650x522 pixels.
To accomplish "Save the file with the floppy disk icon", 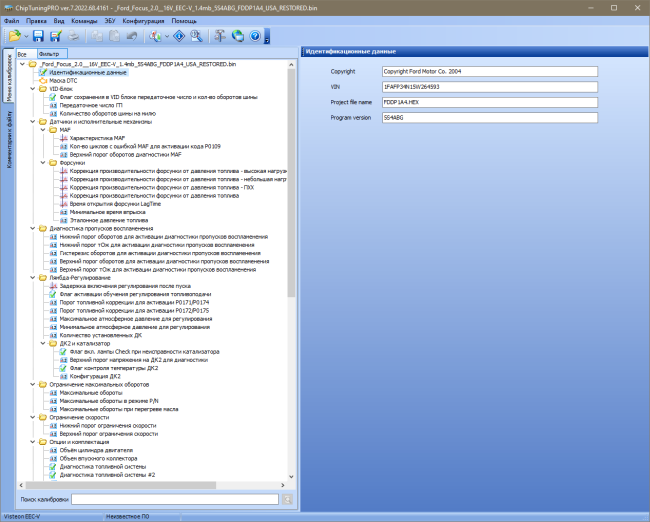I will pyautogui.click(x=38, y=36).
